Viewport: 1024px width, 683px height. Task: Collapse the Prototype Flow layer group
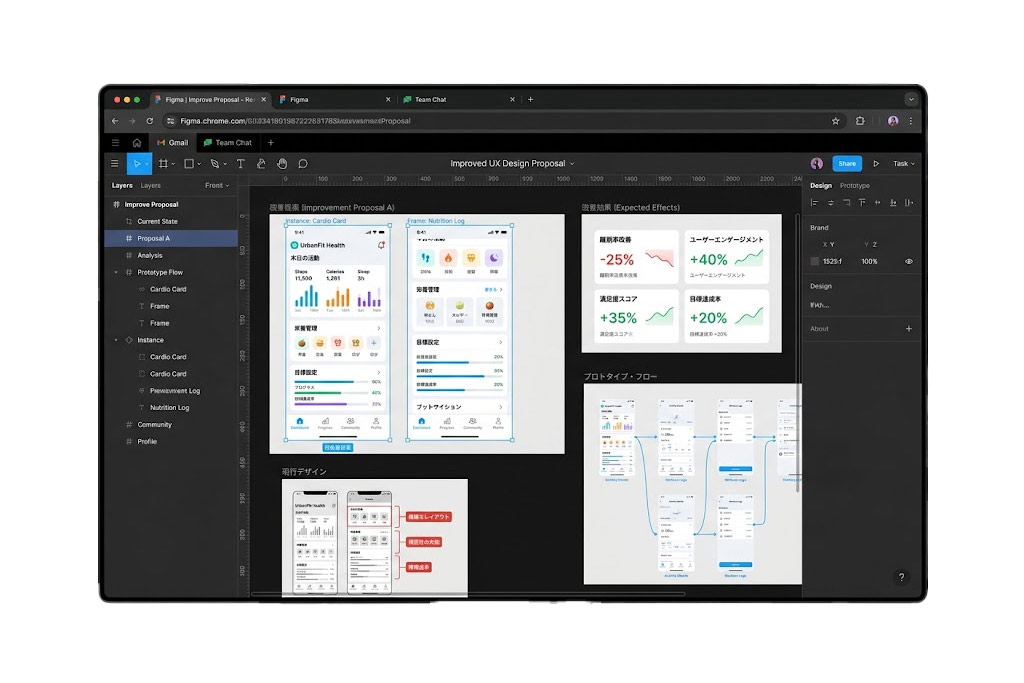click(116, 272)
